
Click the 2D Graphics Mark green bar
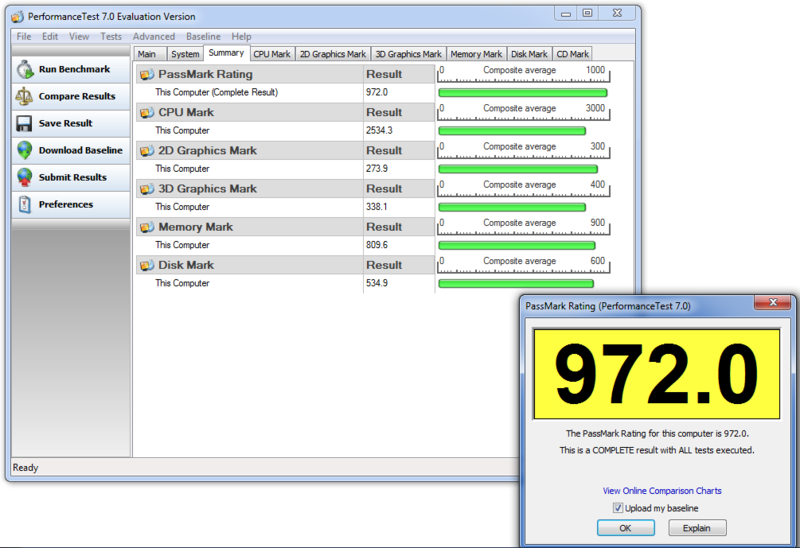point(518,169)
